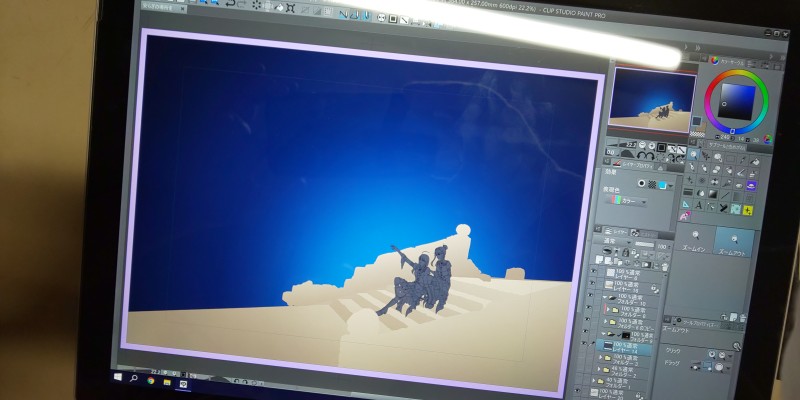Select the rectangle Selection tool
The width and height of the screenshot is (800, 400).
[730, 159]
